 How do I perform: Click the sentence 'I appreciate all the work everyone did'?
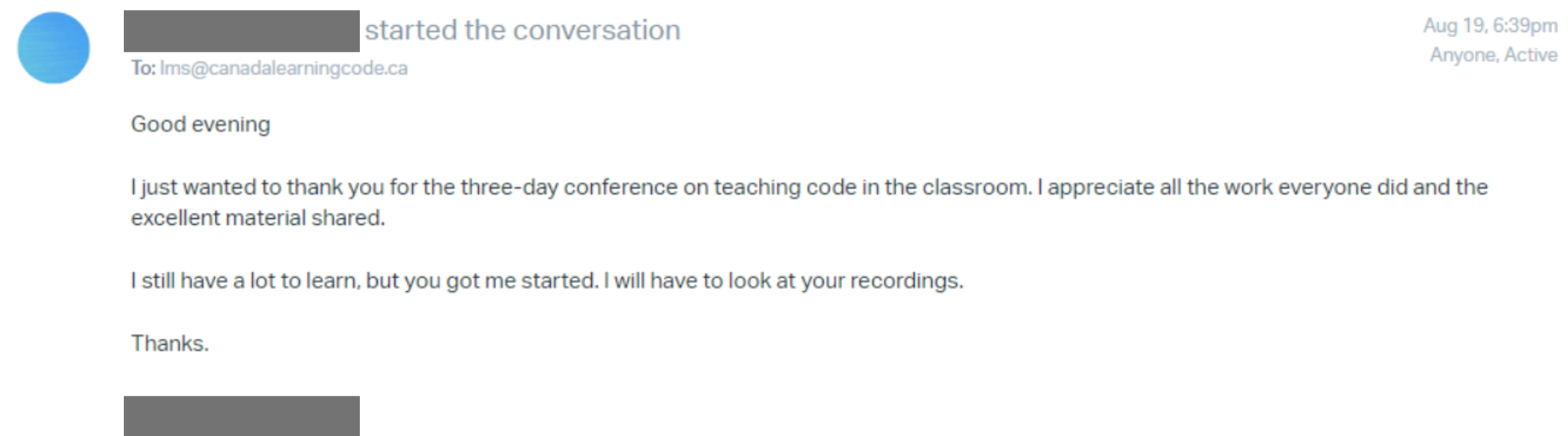(x=1221, y=187)
